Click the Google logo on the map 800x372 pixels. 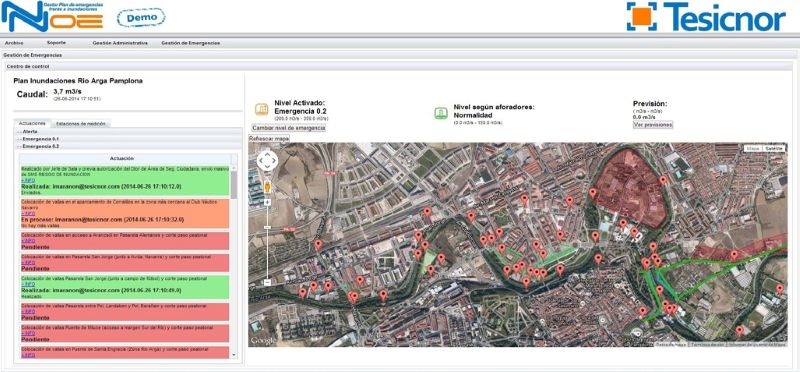point(262,340)
